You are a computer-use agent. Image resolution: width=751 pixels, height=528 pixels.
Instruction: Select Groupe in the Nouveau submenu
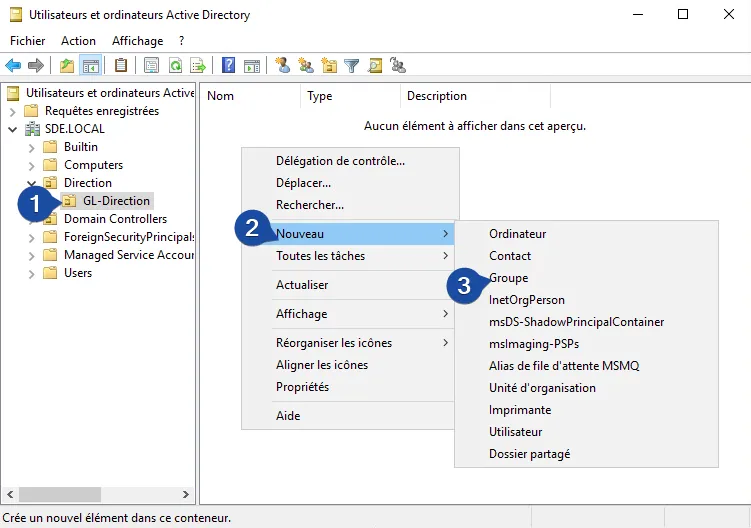pyautogui.click(x=508, y=278)
